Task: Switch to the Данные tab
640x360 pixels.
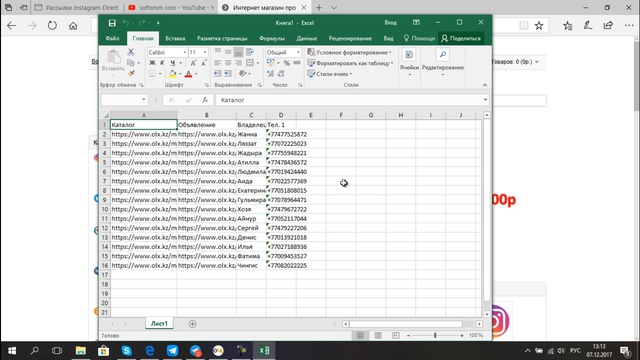Action: (x=307, y=38)
